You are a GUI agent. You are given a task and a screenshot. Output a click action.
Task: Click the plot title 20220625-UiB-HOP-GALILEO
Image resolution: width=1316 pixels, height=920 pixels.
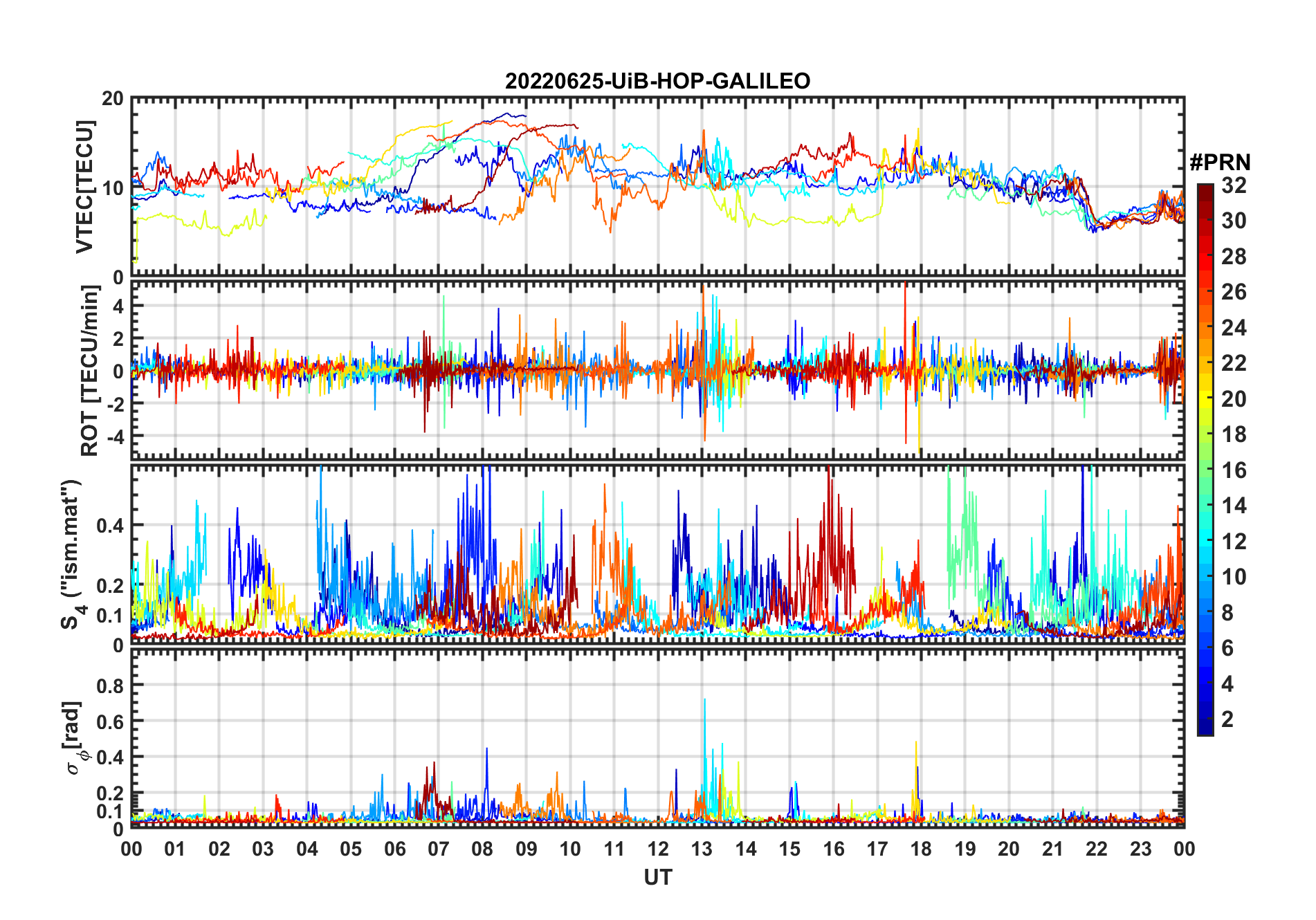point(657,81)
